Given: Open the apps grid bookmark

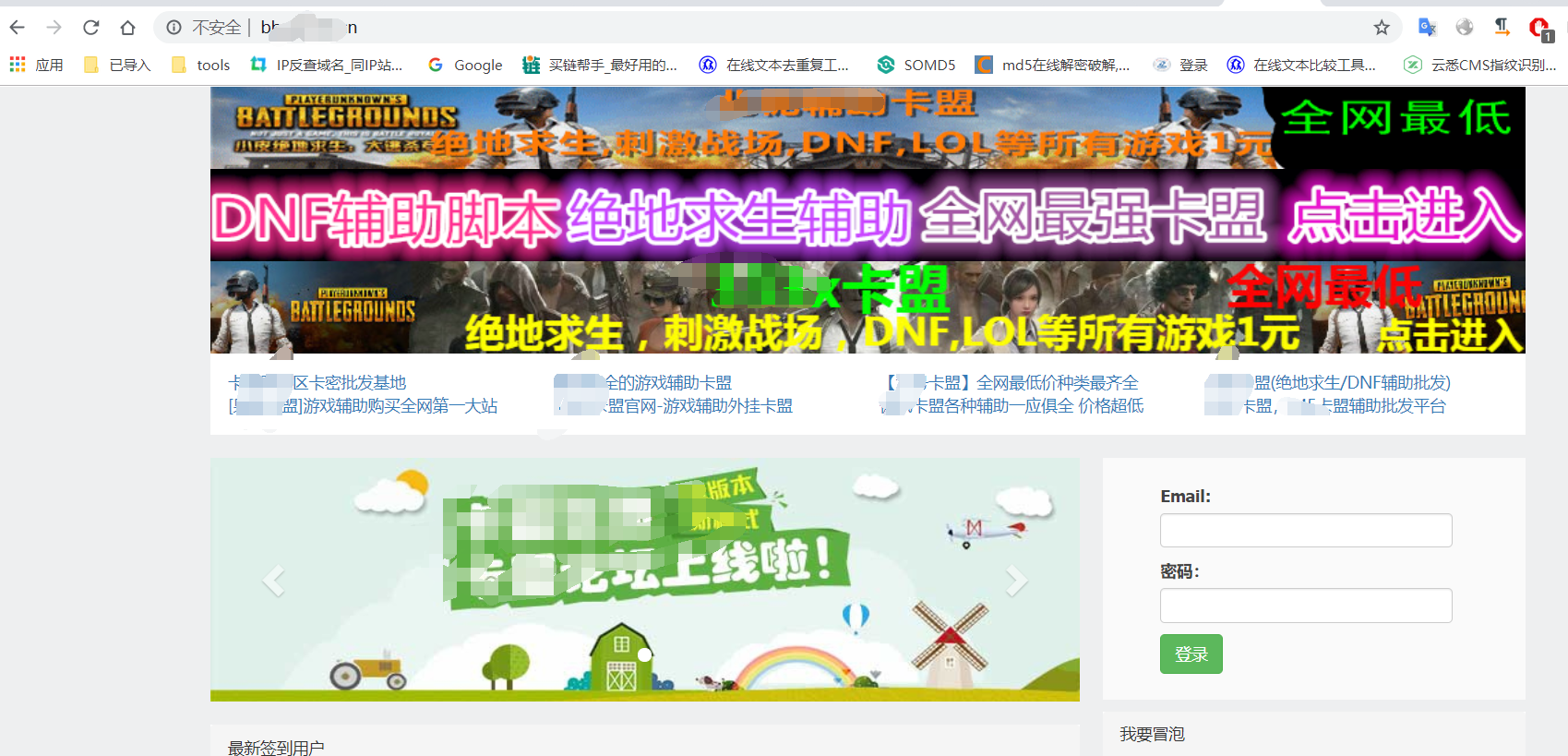Looking at the screenshot, I should coord(37,65).
